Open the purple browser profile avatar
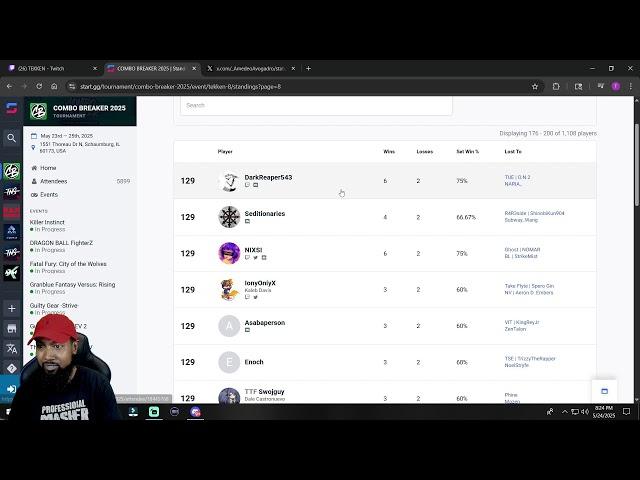Image resolution: width=640 pixels, height=480 pixels. [616, 87]
